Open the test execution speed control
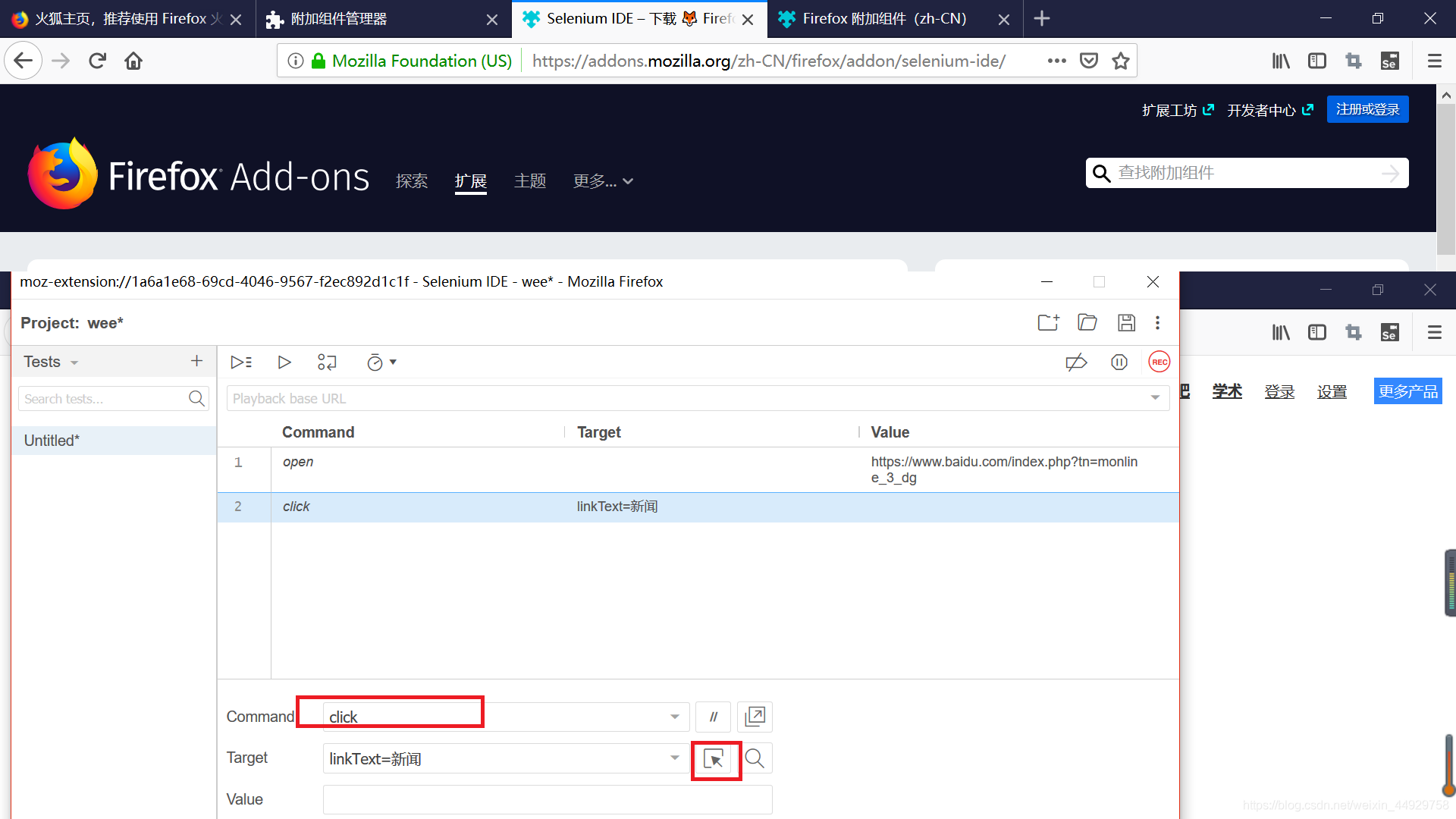Viewport: 1456px width, 819px height. [x=381, y=362]
